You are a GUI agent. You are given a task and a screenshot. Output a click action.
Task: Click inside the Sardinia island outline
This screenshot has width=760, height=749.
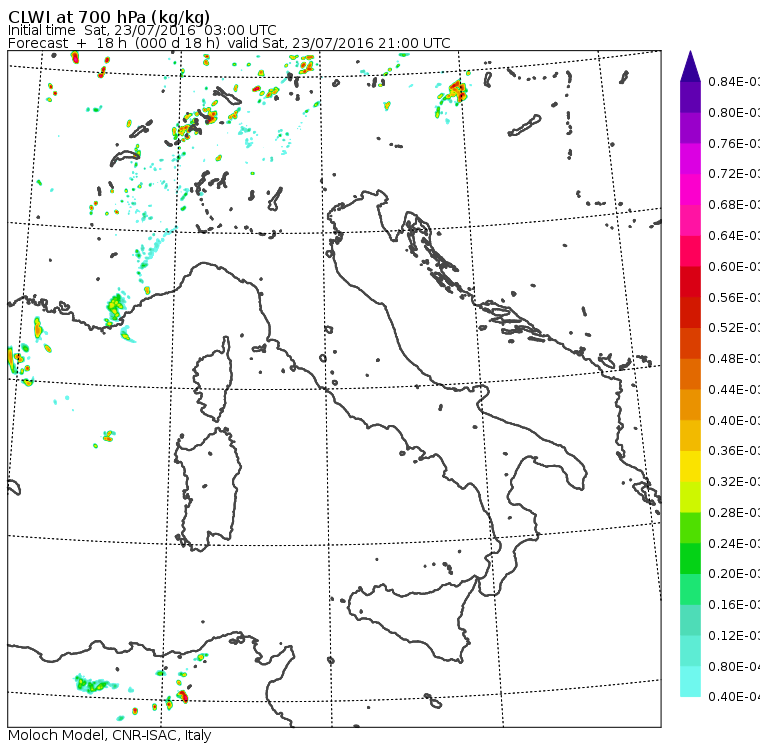pos(209,490)
